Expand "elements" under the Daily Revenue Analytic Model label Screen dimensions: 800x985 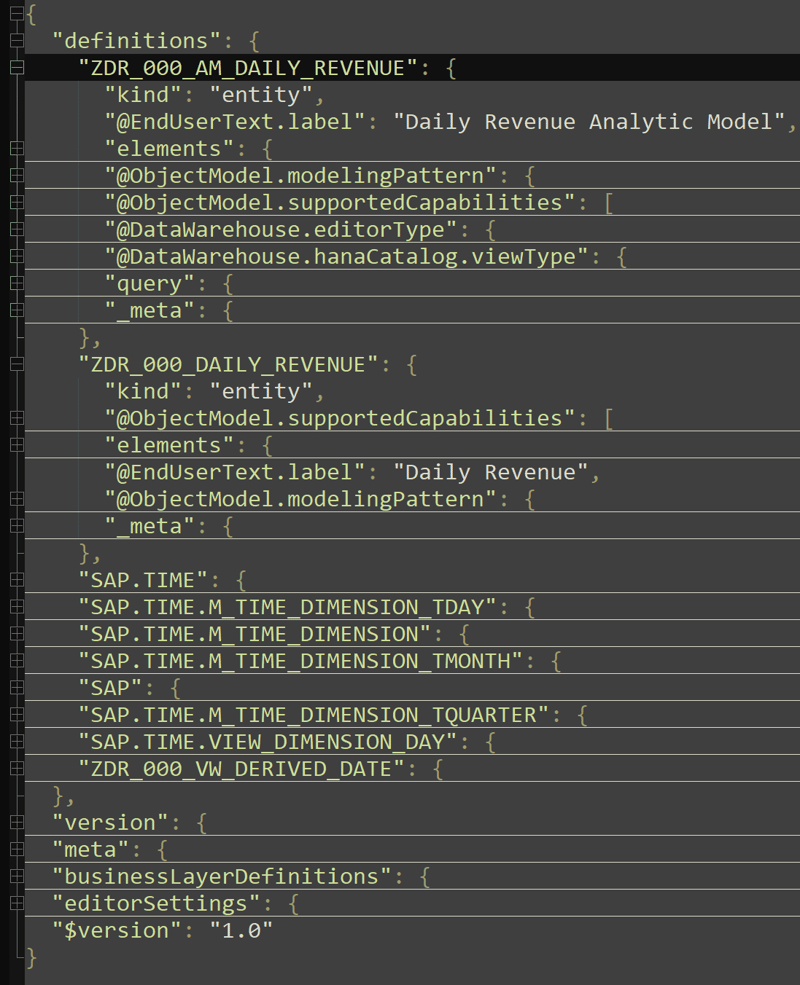(17, 148)
